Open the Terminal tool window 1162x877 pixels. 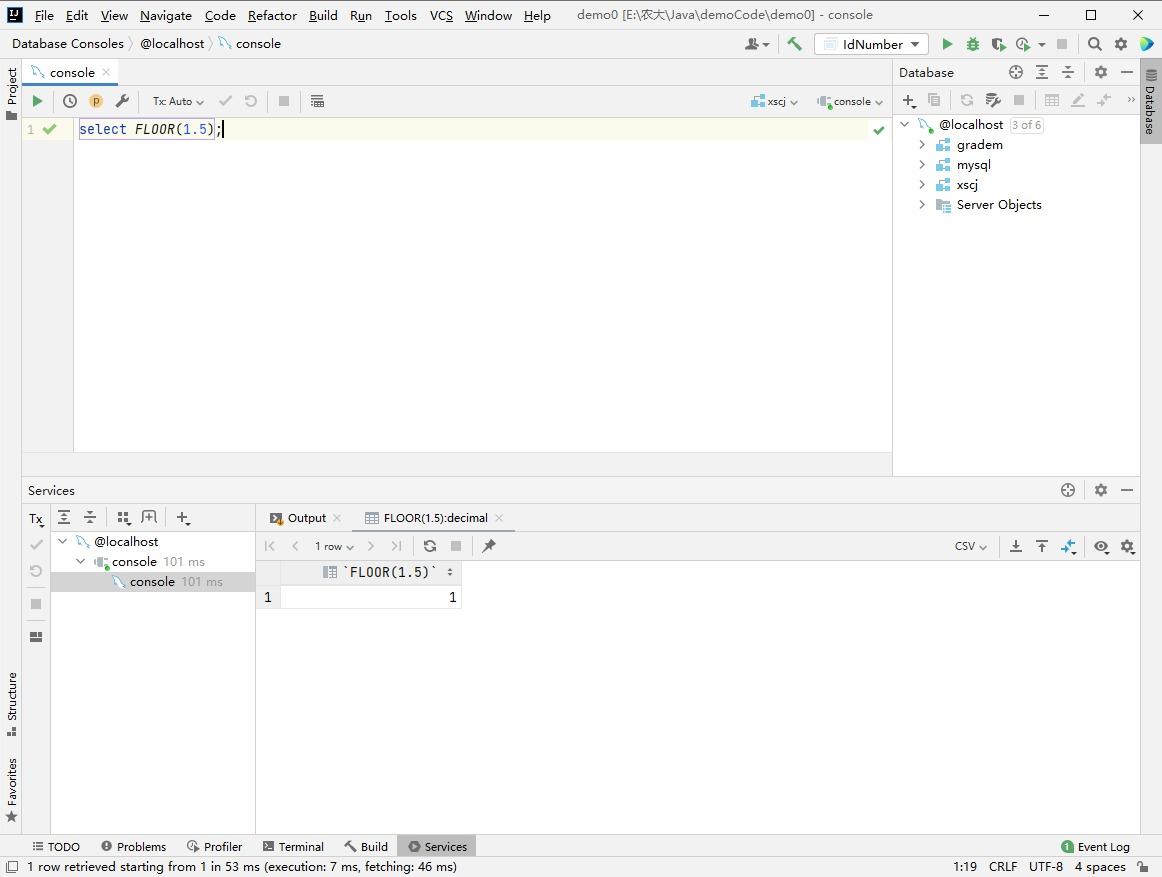point(293,846)
